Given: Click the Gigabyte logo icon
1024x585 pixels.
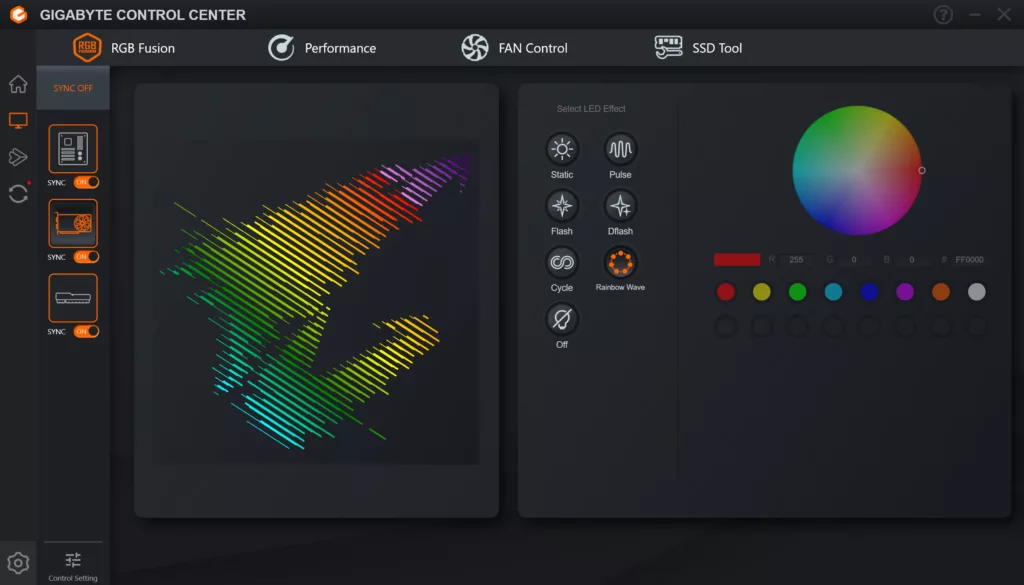Looking at the screenshot, I should [x=19, y=14].
